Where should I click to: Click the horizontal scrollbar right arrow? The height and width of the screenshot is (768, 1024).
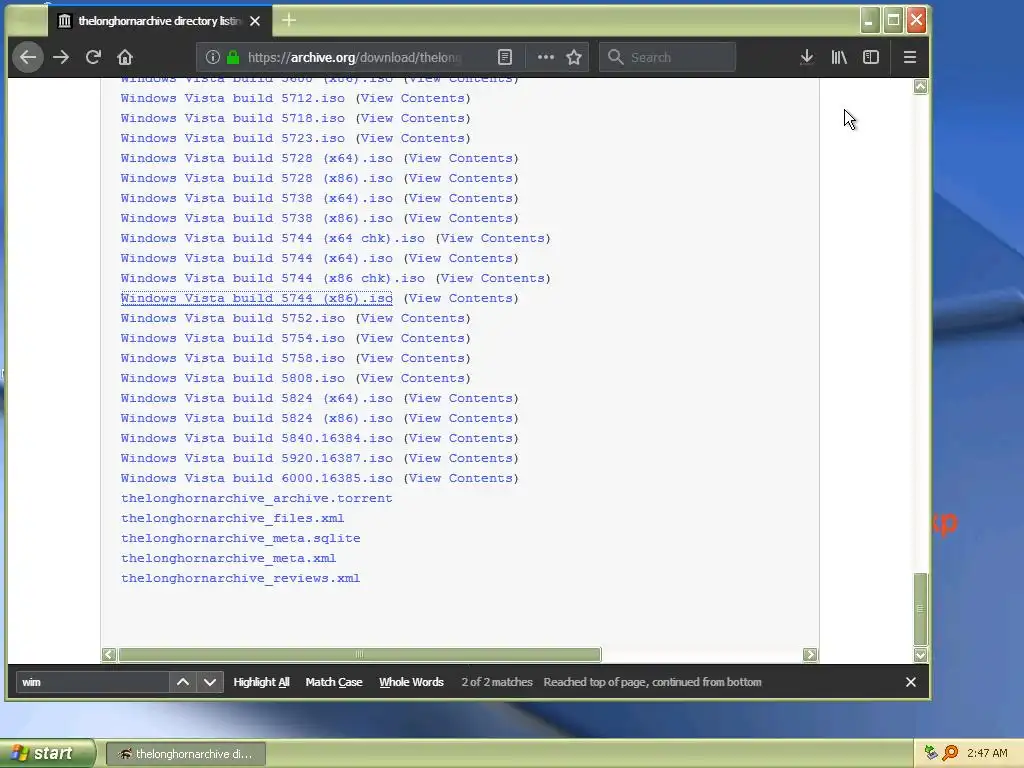coord(810,654)
